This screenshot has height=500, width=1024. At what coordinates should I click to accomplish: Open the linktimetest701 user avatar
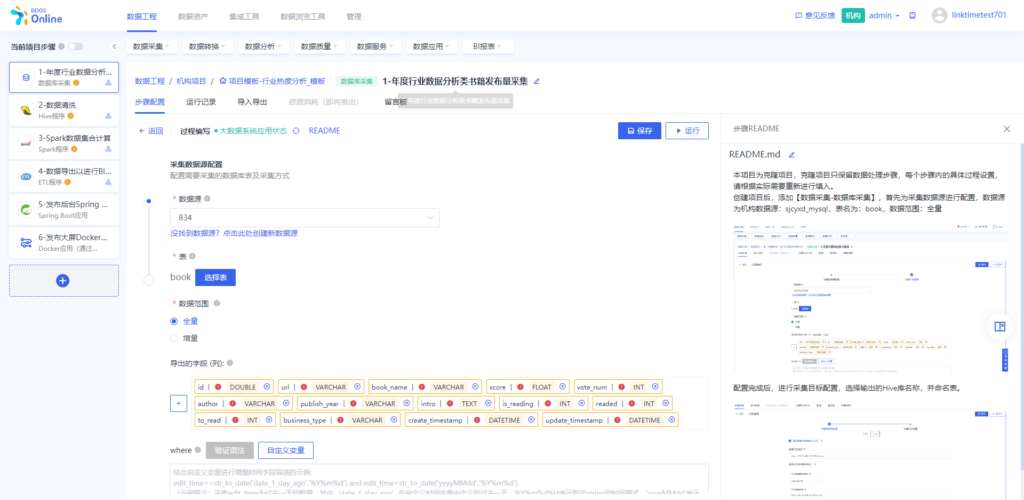coord(939,16)
